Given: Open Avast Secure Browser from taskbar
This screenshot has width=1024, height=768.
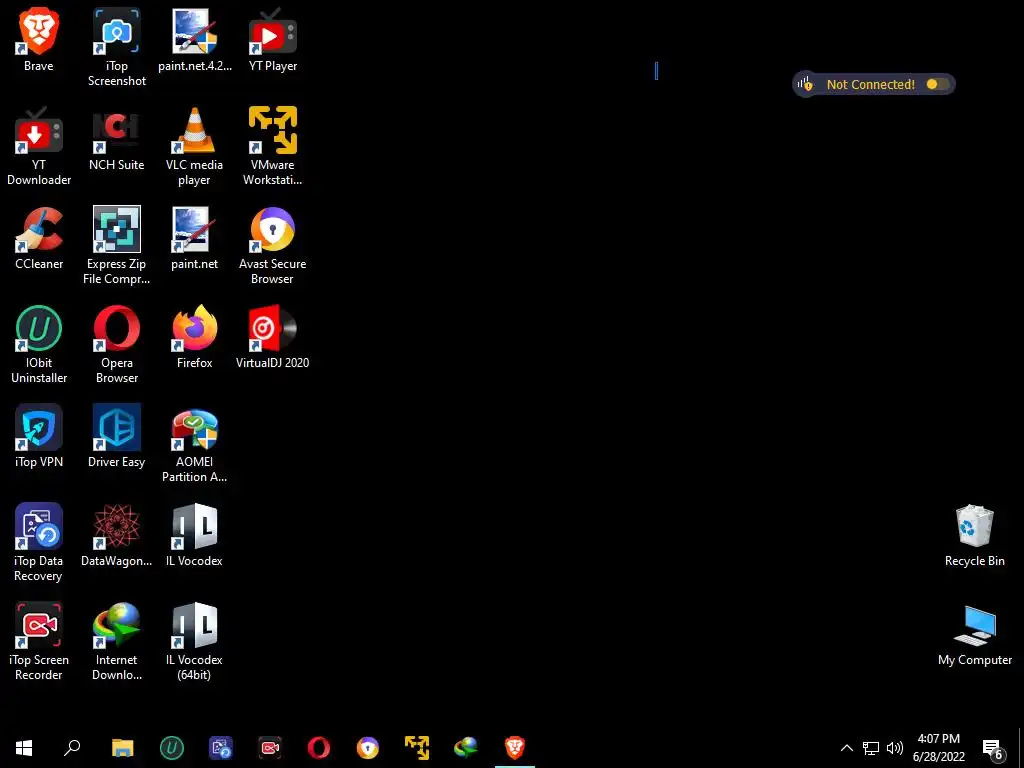Looking at the screenshot, I should [368, 748].
